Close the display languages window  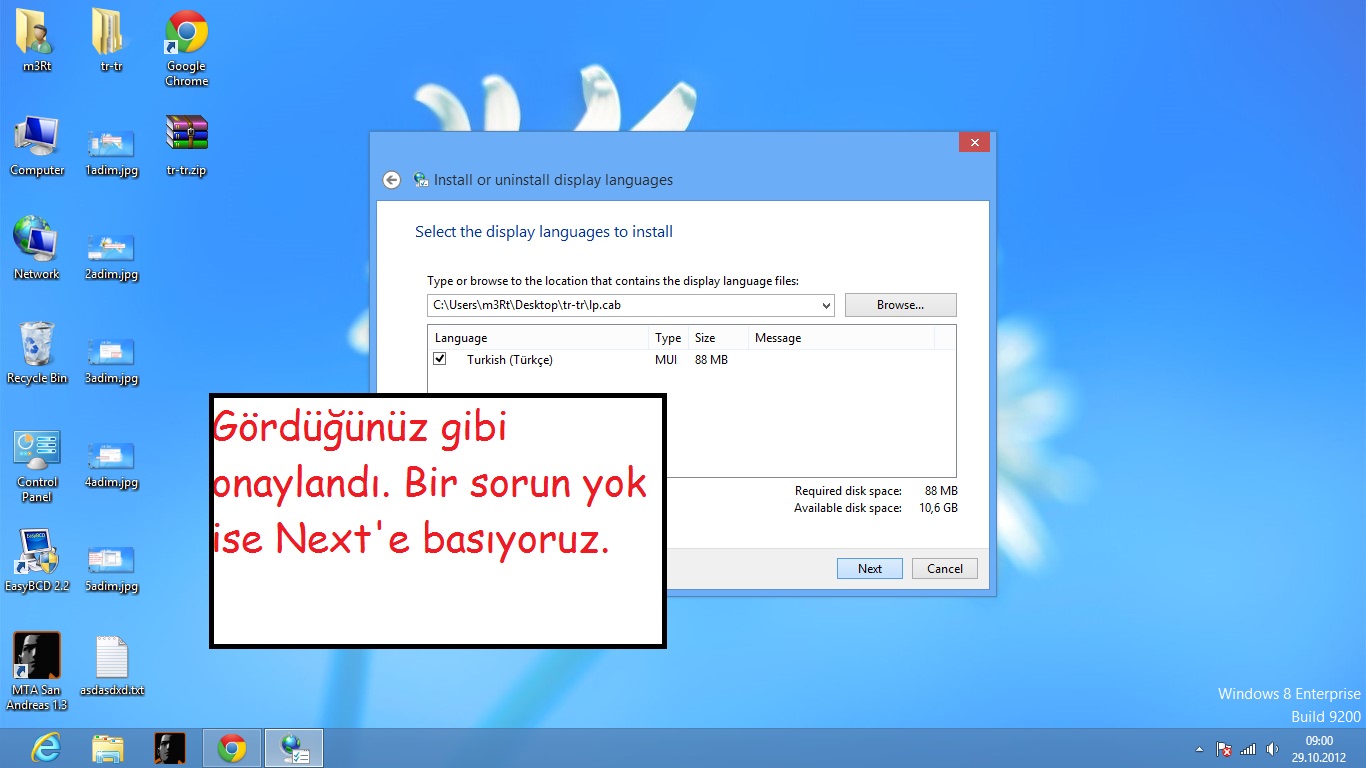pyautogui.click(x=974, y=143)
